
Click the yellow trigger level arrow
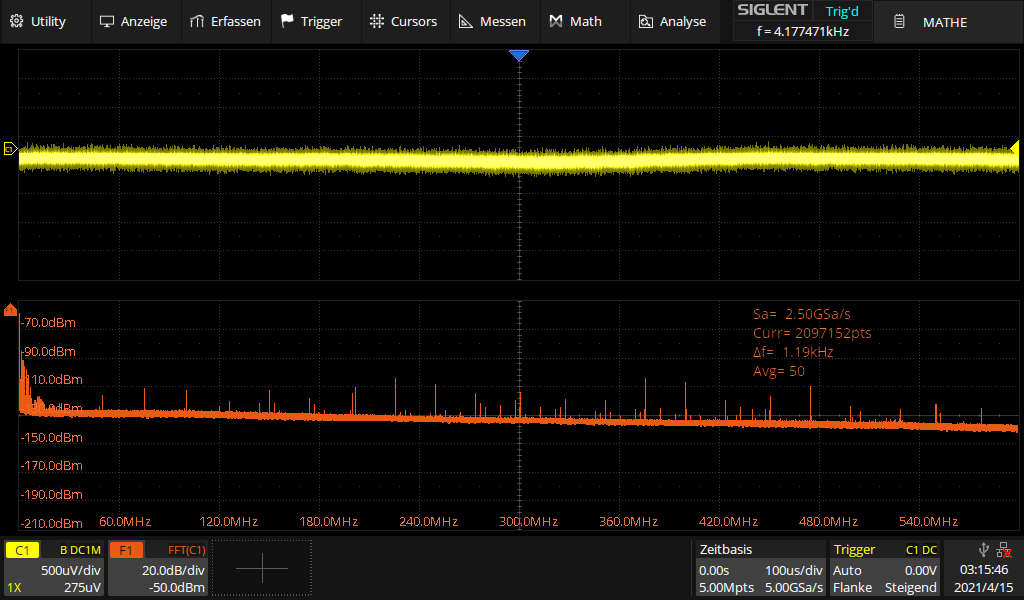pos(1013,149)
